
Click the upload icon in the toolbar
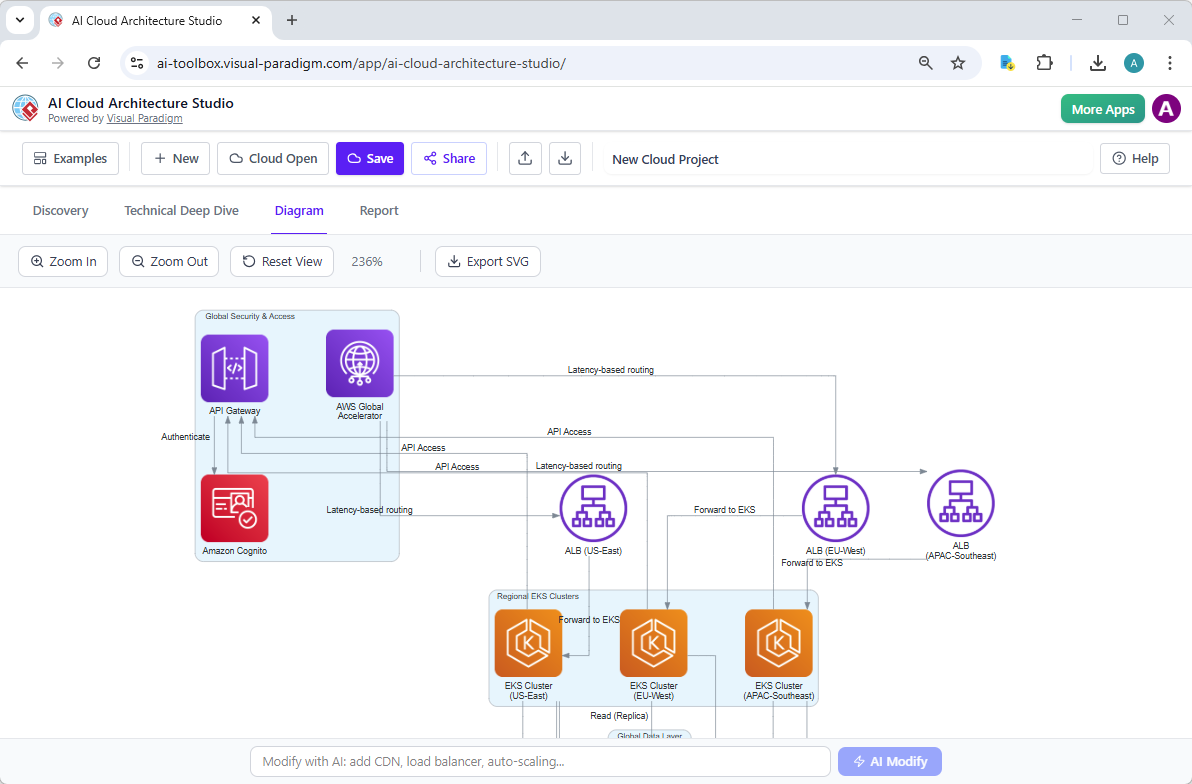coord(525,158)
